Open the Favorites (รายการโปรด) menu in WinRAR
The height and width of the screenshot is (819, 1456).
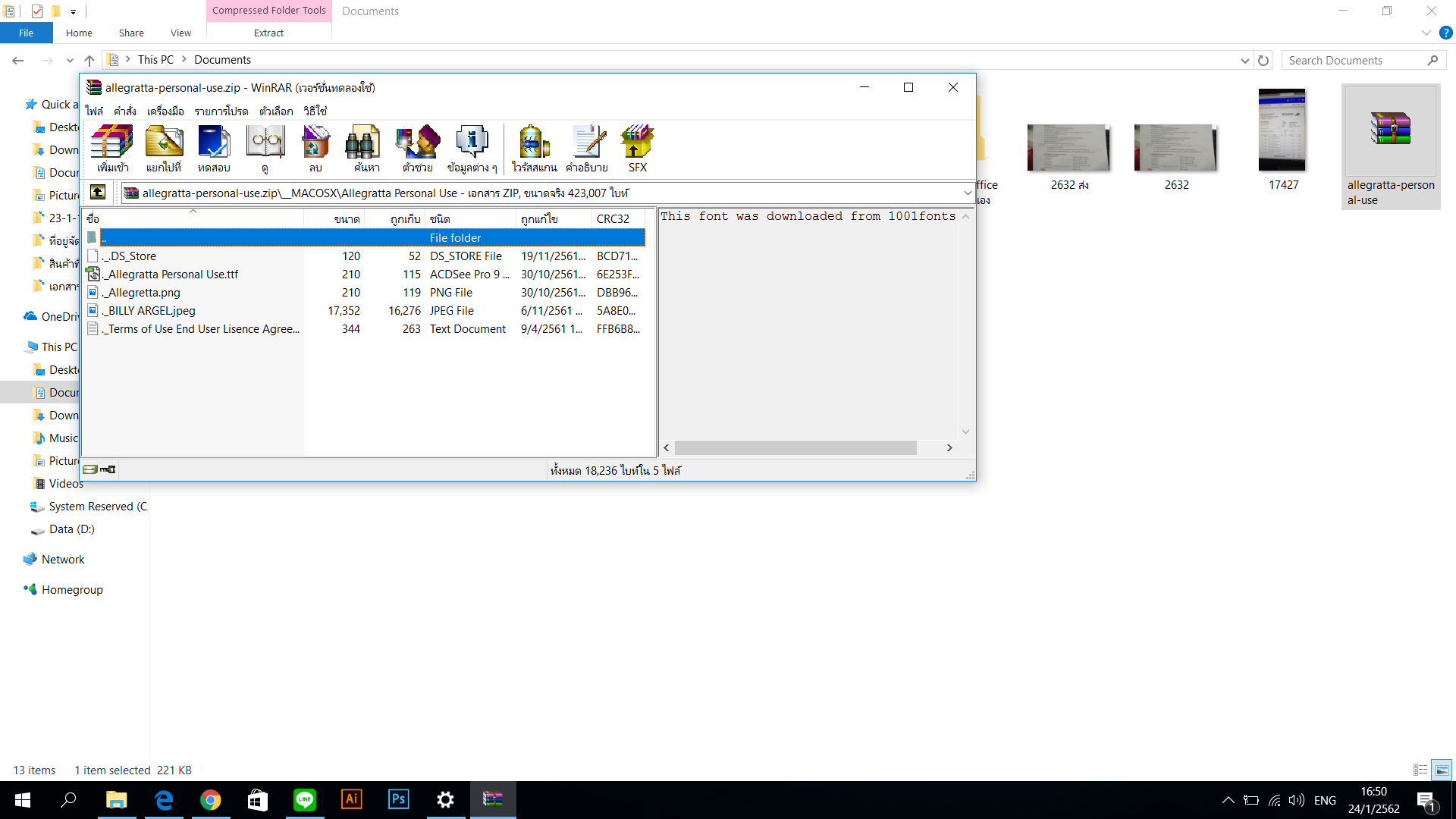pos(221,111)
